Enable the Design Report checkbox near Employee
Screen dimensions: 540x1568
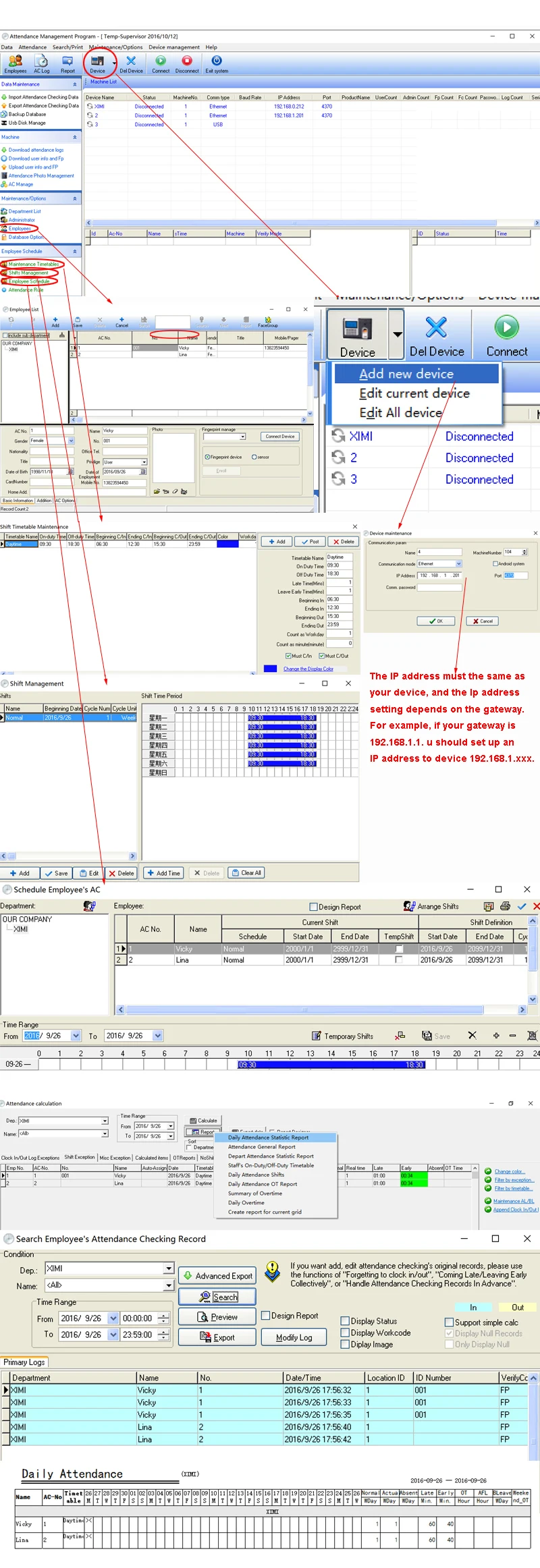coord(313,907)
